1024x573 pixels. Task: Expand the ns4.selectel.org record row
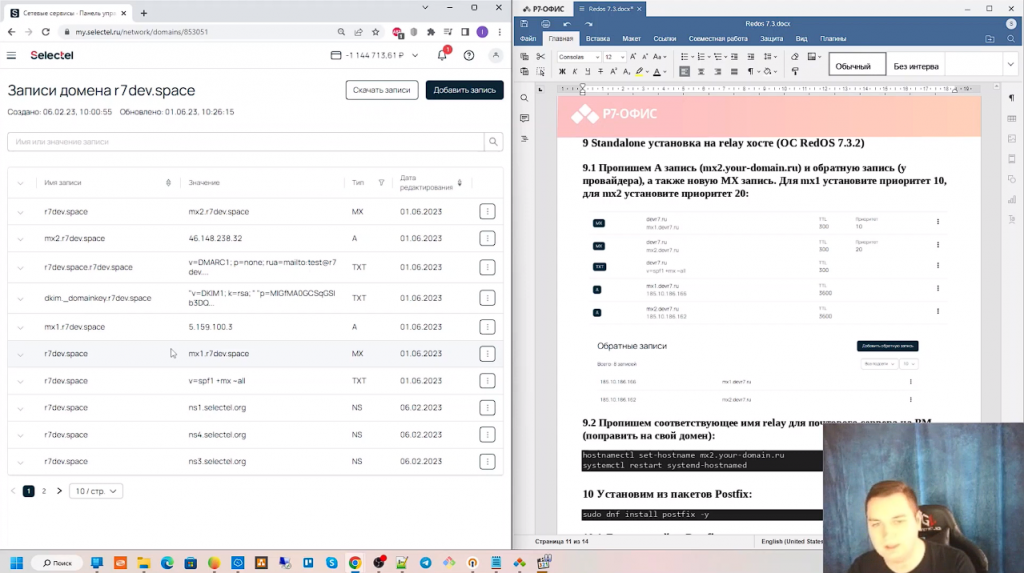point(20,435)
